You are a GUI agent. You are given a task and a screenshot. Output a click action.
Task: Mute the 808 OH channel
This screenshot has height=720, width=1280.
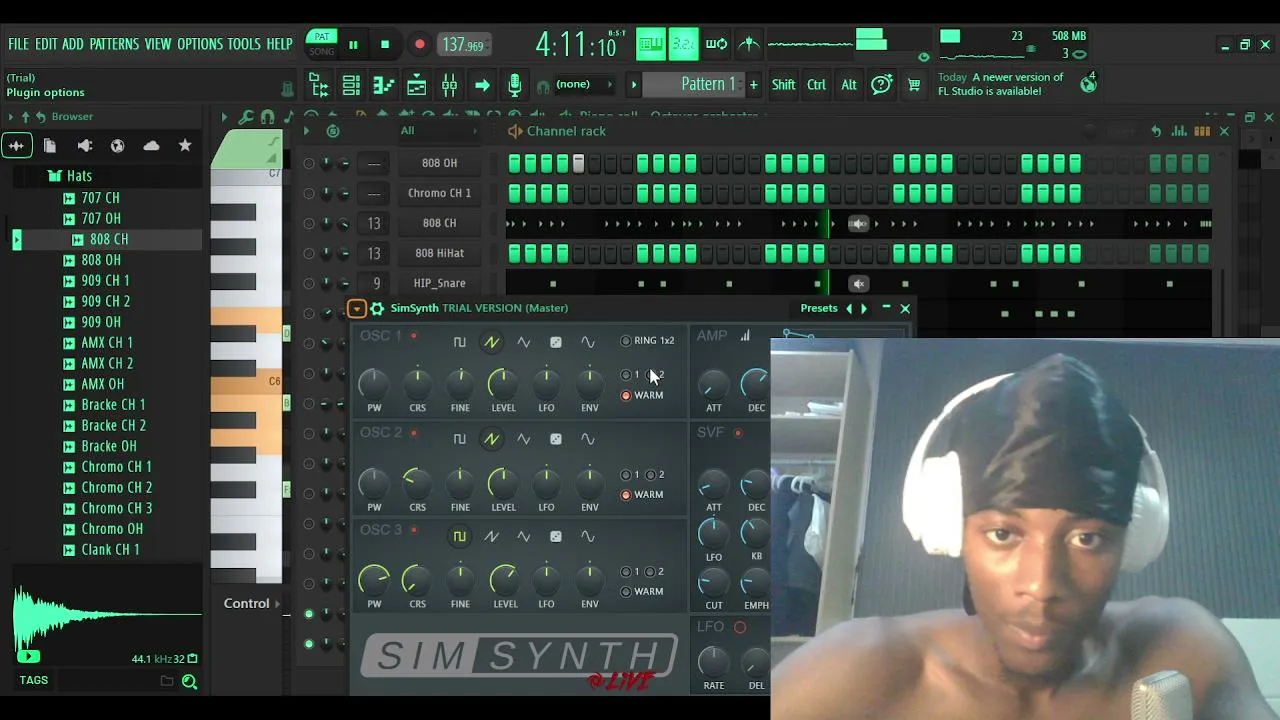pyautogui.click(x=308, y=163)
